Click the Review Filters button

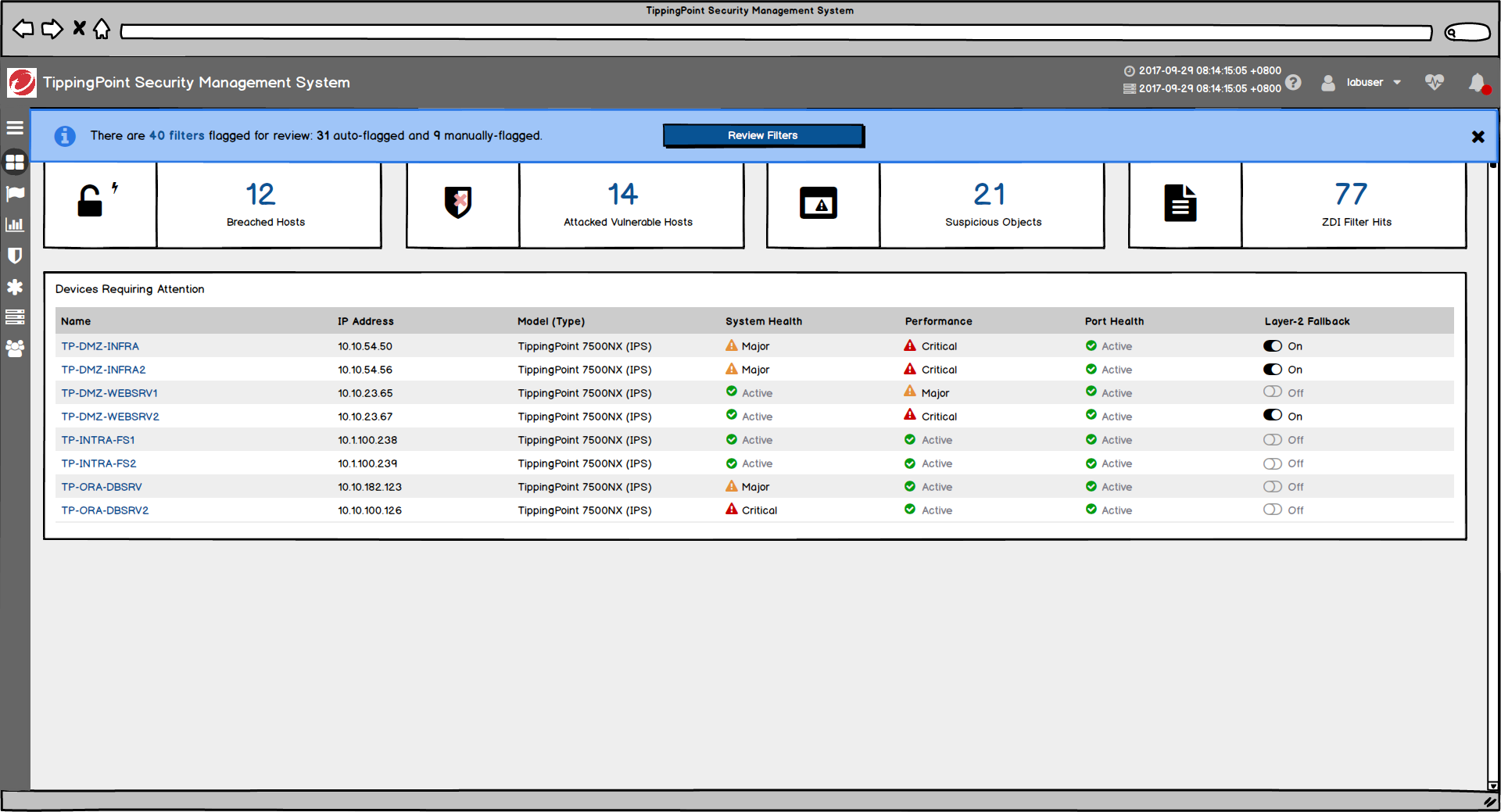click(x=763, y=135)
